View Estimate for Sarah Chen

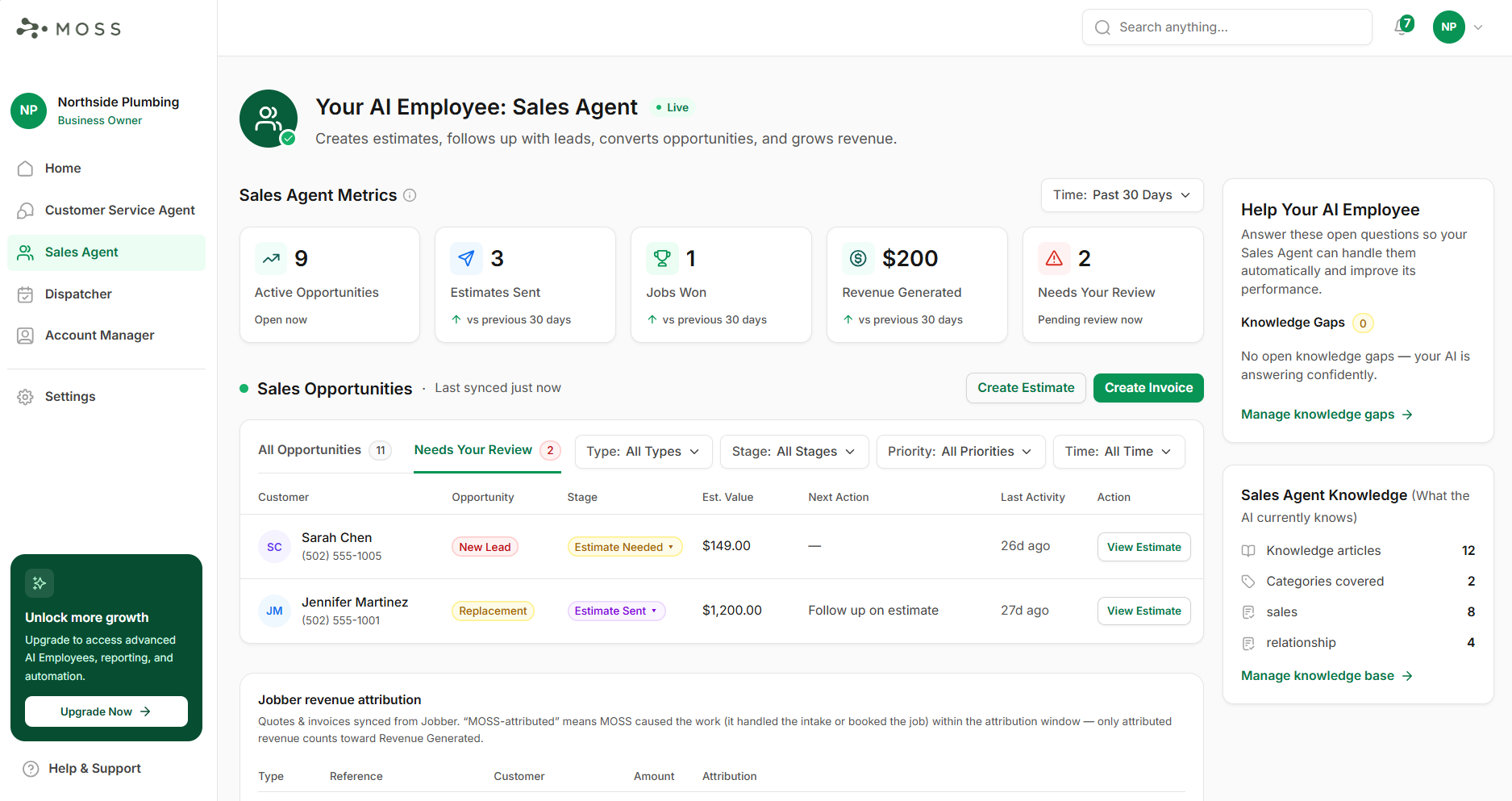click(1143, 547)
